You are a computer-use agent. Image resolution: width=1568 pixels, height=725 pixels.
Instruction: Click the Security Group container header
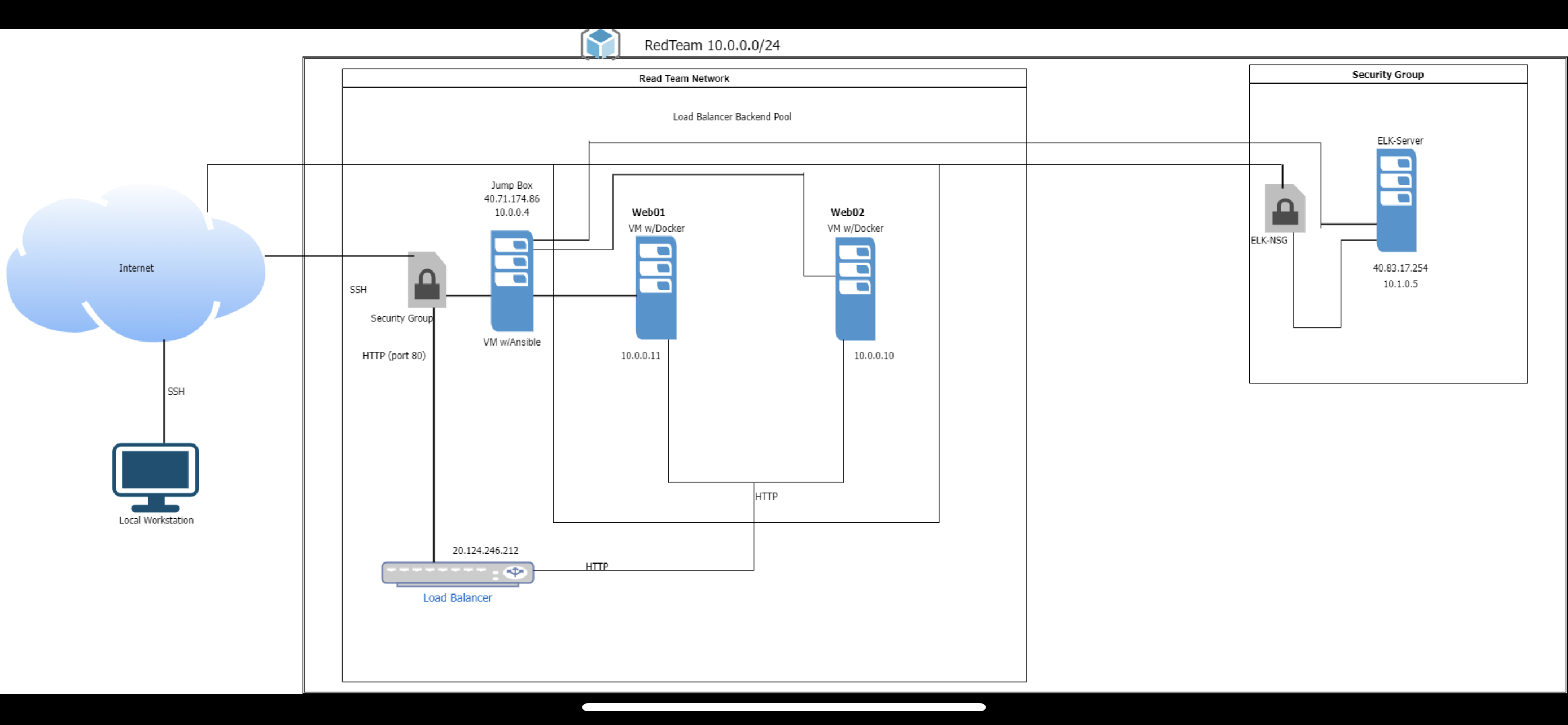pos(1387,75)
